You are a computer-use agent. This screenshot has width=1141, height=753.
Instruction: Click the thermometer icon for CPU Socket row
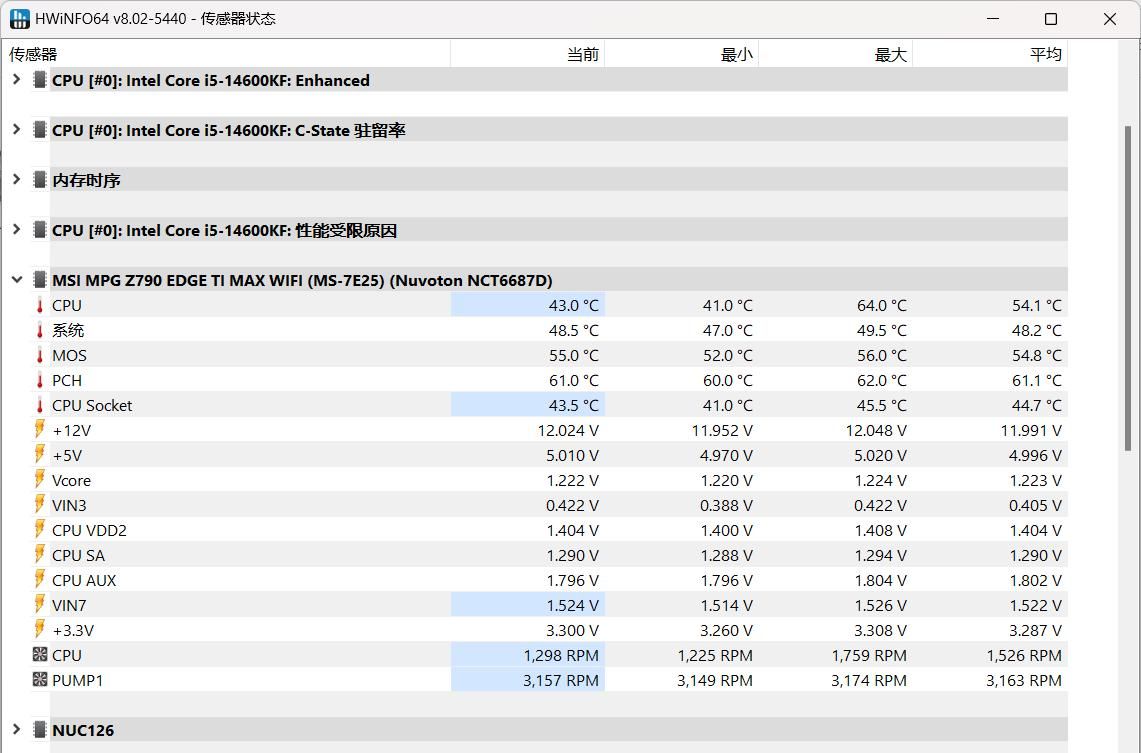40,405
